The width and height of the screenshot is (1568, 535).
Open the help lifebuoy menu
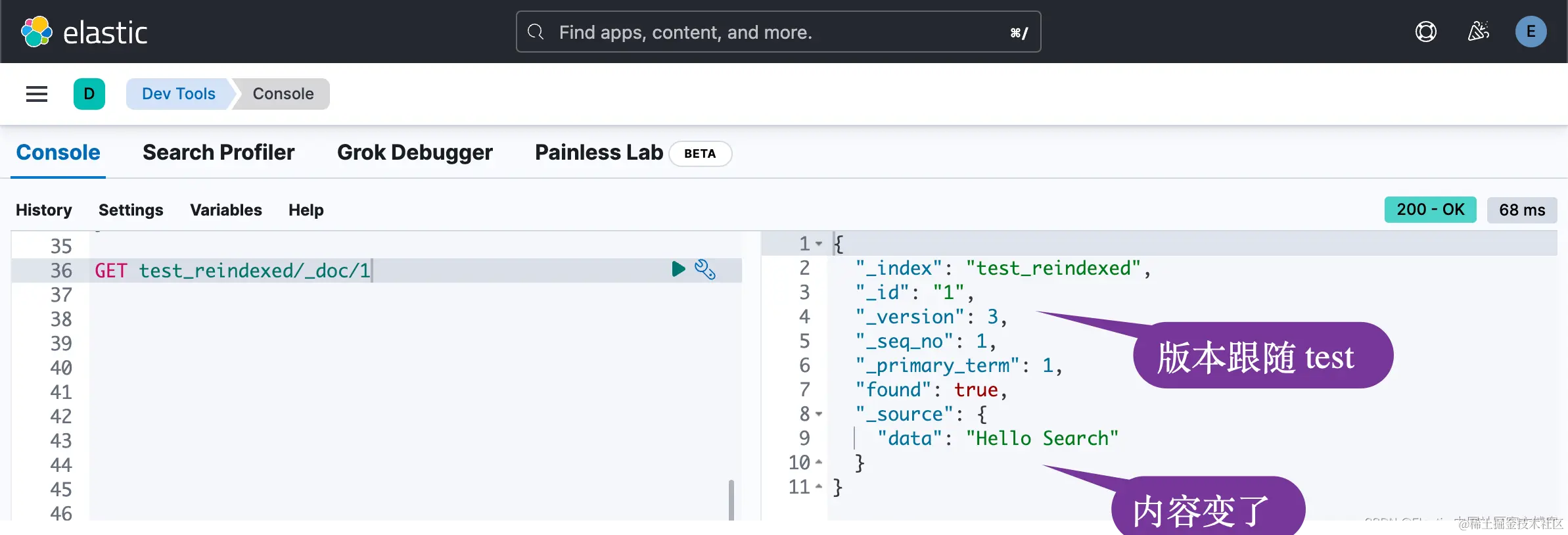[x=1425, y=32]
